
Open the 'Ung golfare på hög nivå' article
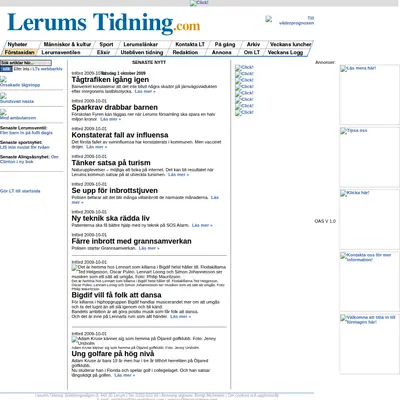pos(113,354)
